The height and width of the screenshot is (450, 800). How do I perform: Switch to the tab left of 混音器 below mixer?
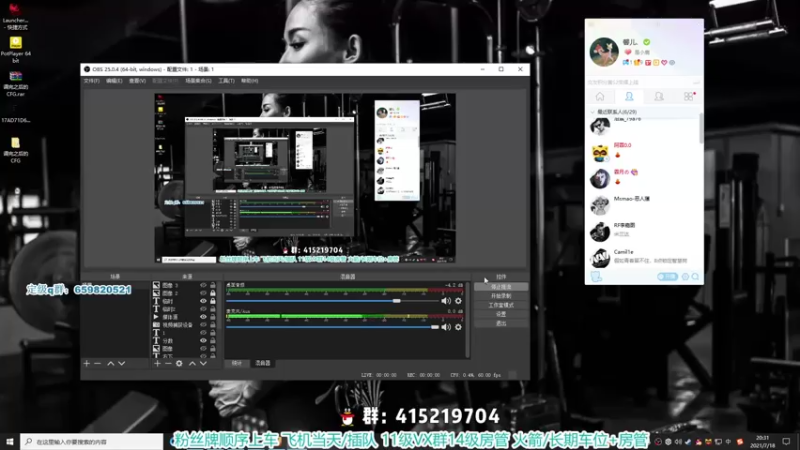(237, 363)
